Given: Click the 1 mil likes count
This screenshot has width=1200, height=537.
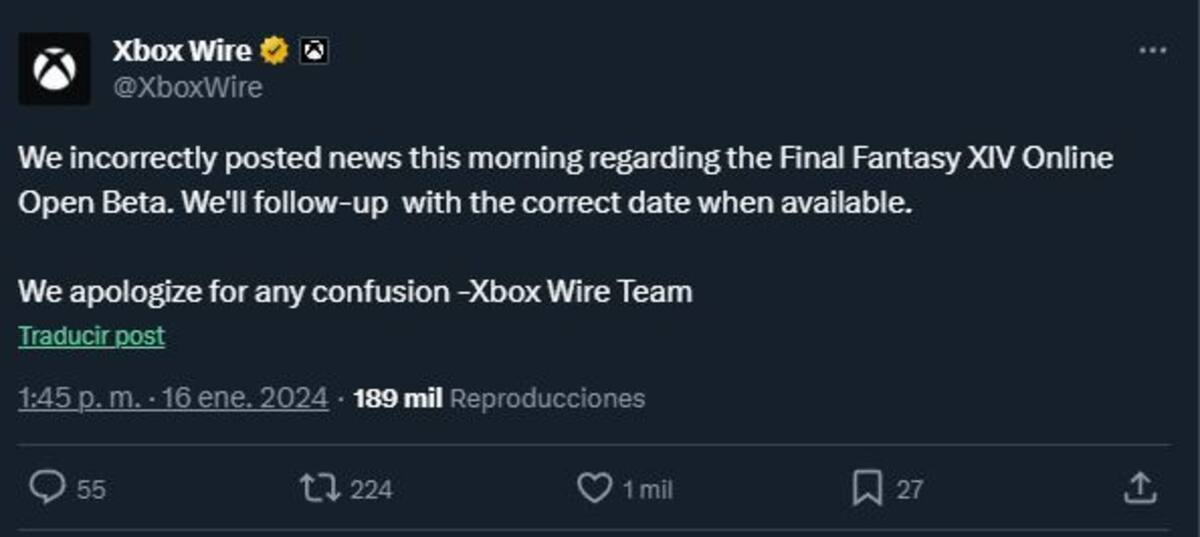Looking at the screenshot, I should pos(648,489).
